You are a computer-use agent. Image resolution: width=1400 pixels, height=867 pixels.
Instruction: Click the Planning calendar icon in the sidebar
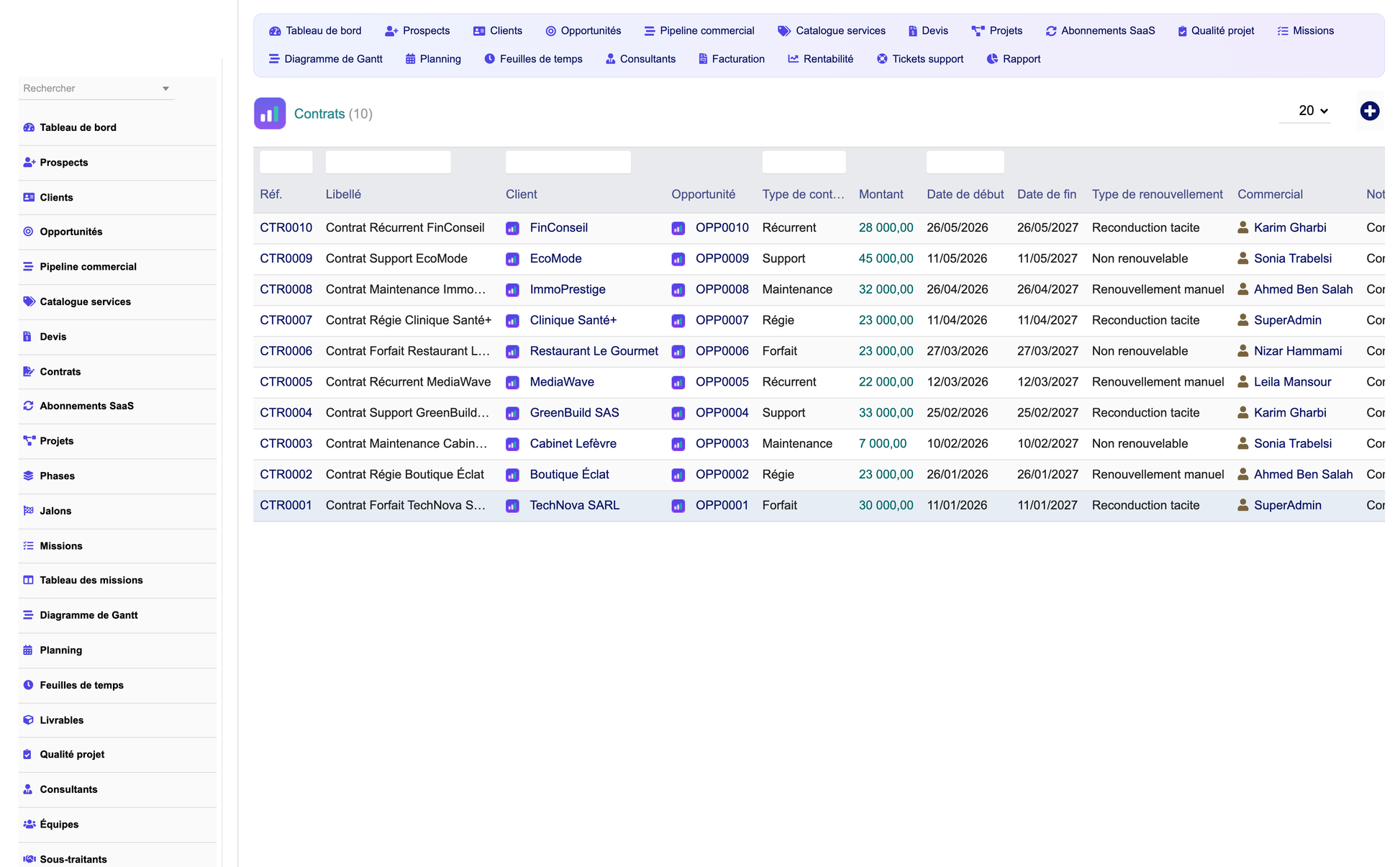(x=28, y=650)
